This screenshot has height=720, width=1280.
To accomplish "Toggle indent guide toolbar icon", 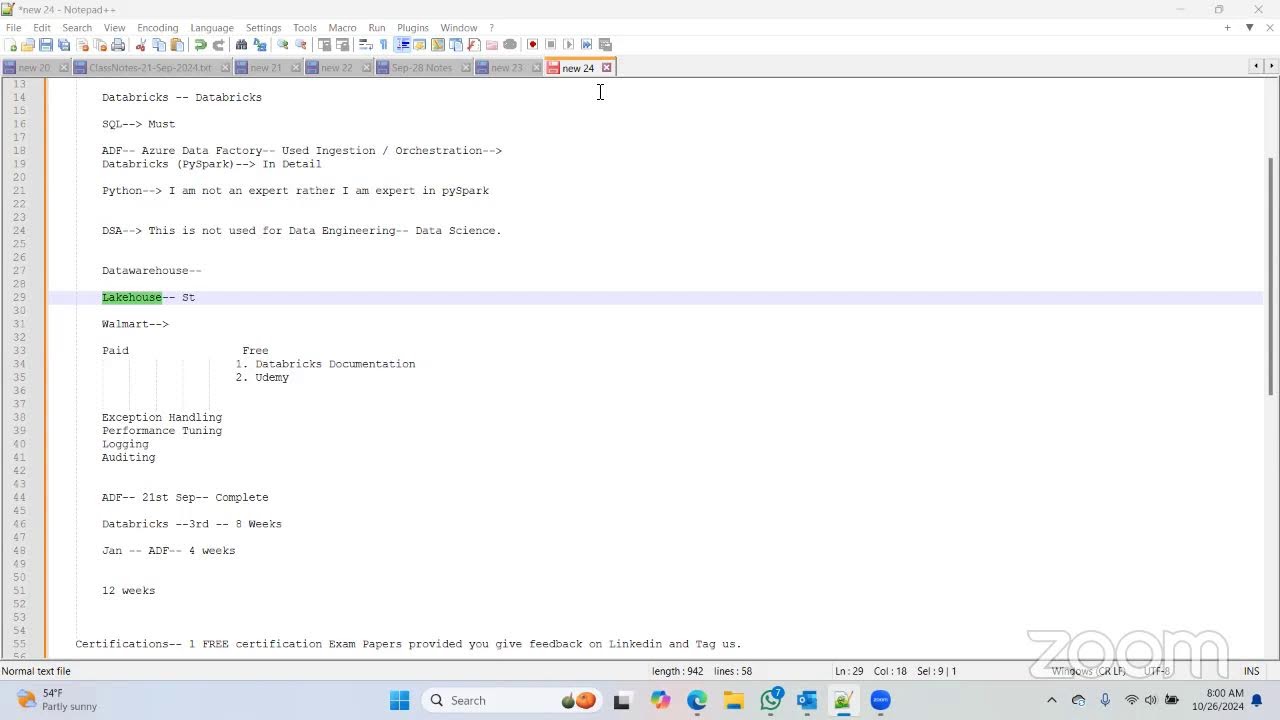I will tap(402, 44).
